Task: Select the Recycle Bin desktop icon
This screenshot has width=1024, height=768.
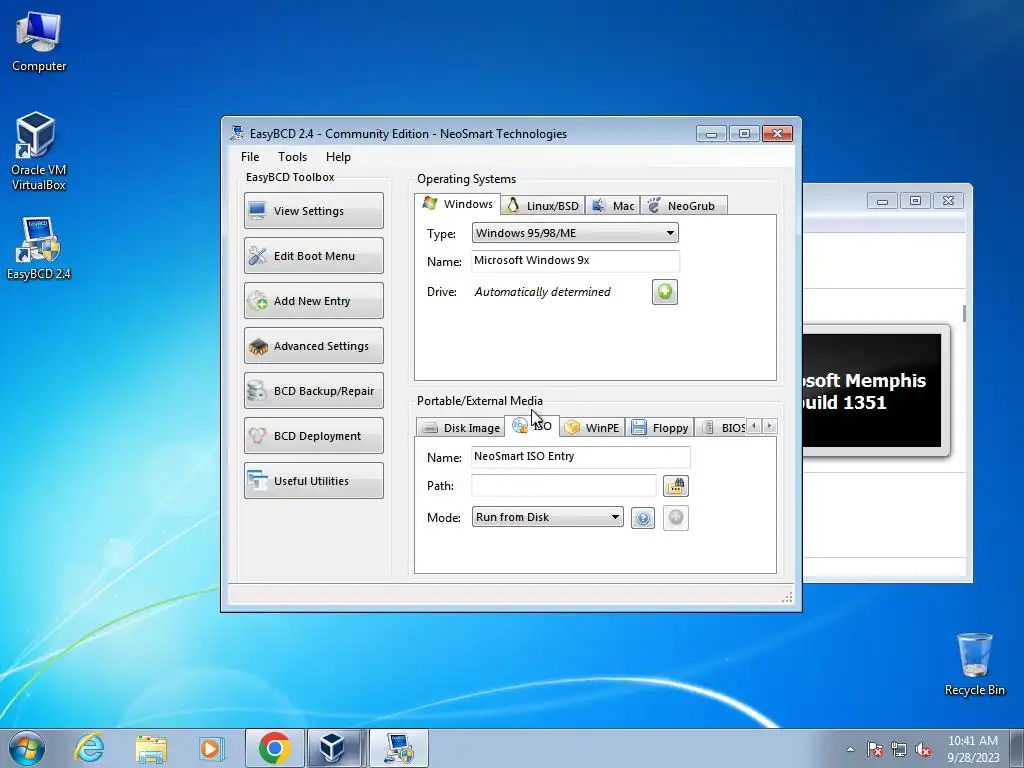Action: [x=974, y=664]
